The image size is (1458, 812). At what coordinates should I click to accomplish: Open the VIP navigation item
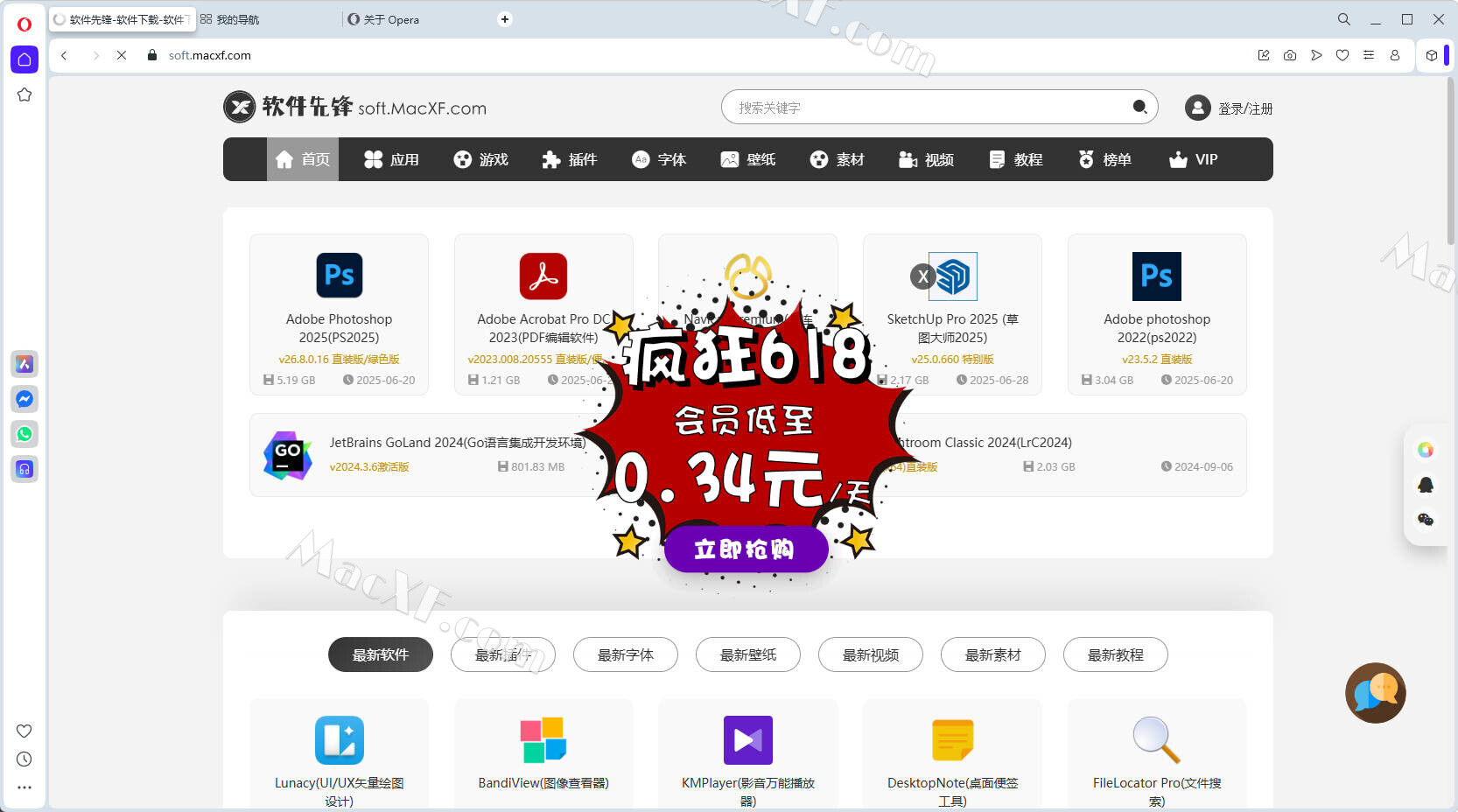point(1194,159)
